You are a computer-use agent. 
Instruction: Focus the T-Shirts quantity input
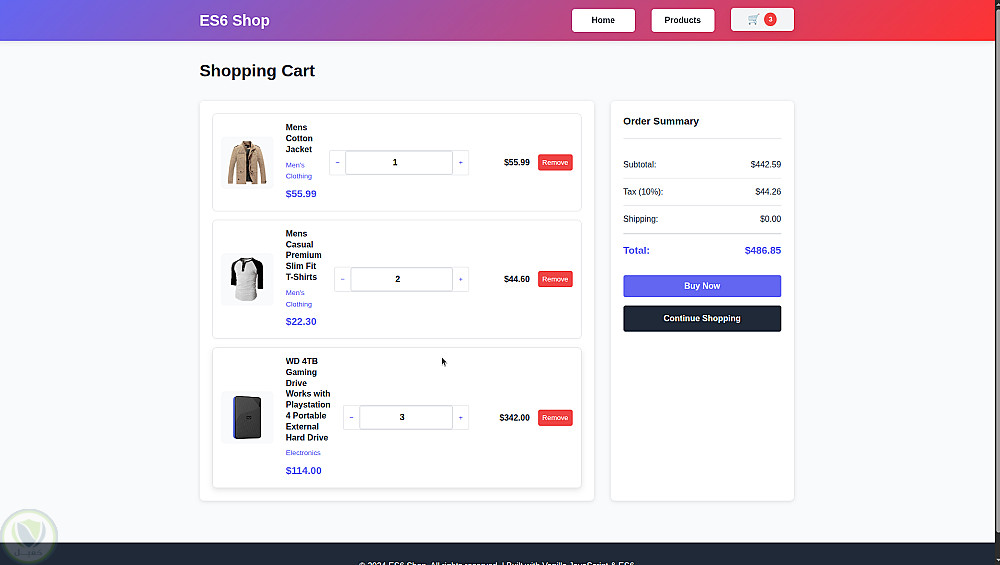tap(400, 279)
